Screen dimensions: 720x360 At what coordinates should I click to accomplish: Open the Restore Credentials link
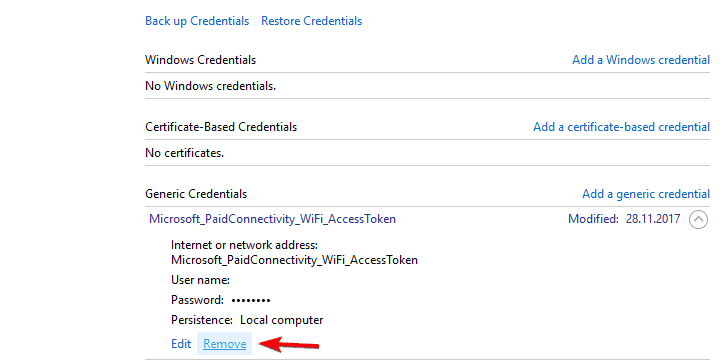(312, 21)
